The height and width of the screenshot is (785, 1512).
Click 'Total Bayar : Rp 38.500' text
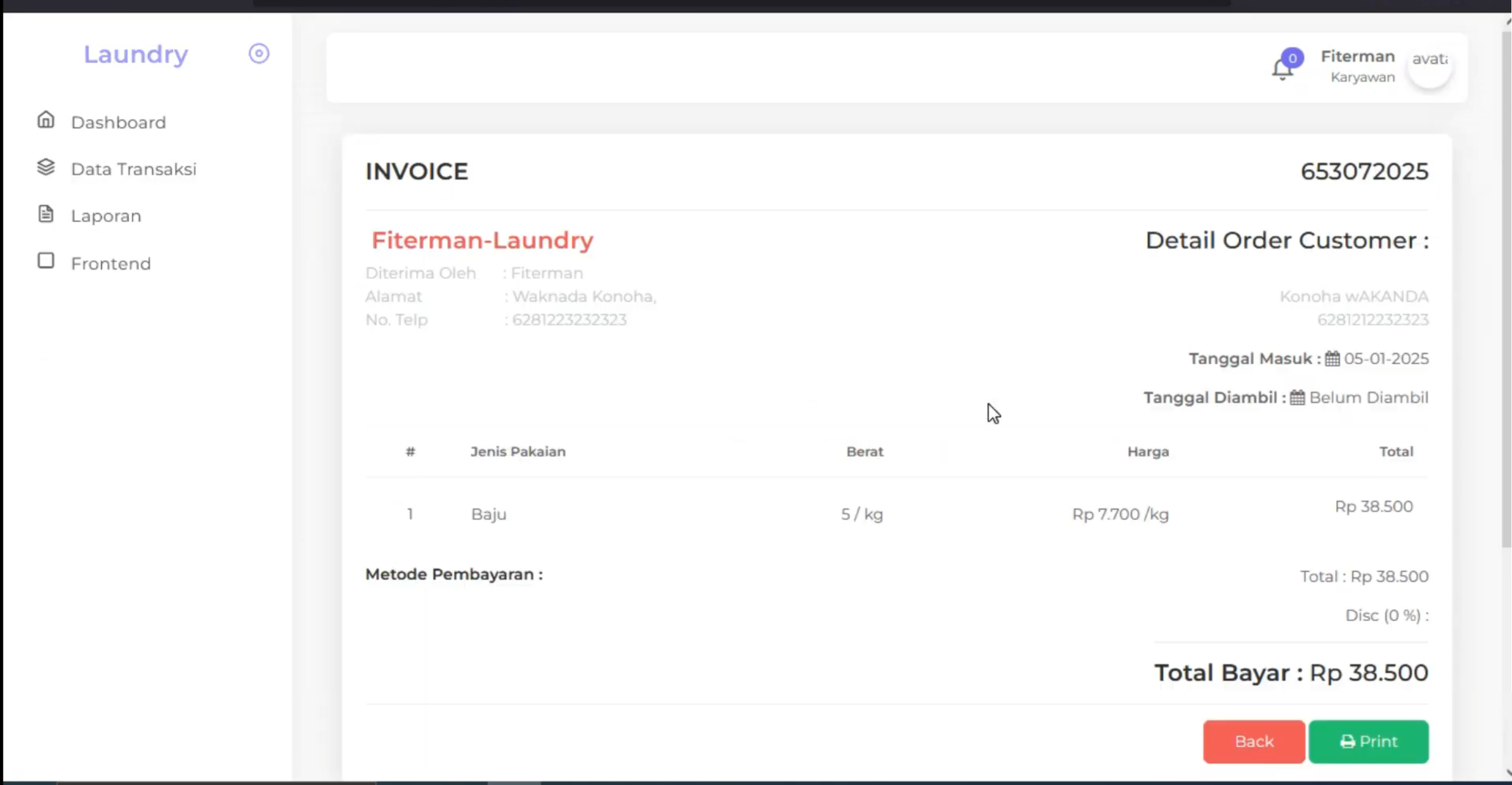click(1291, 673)
